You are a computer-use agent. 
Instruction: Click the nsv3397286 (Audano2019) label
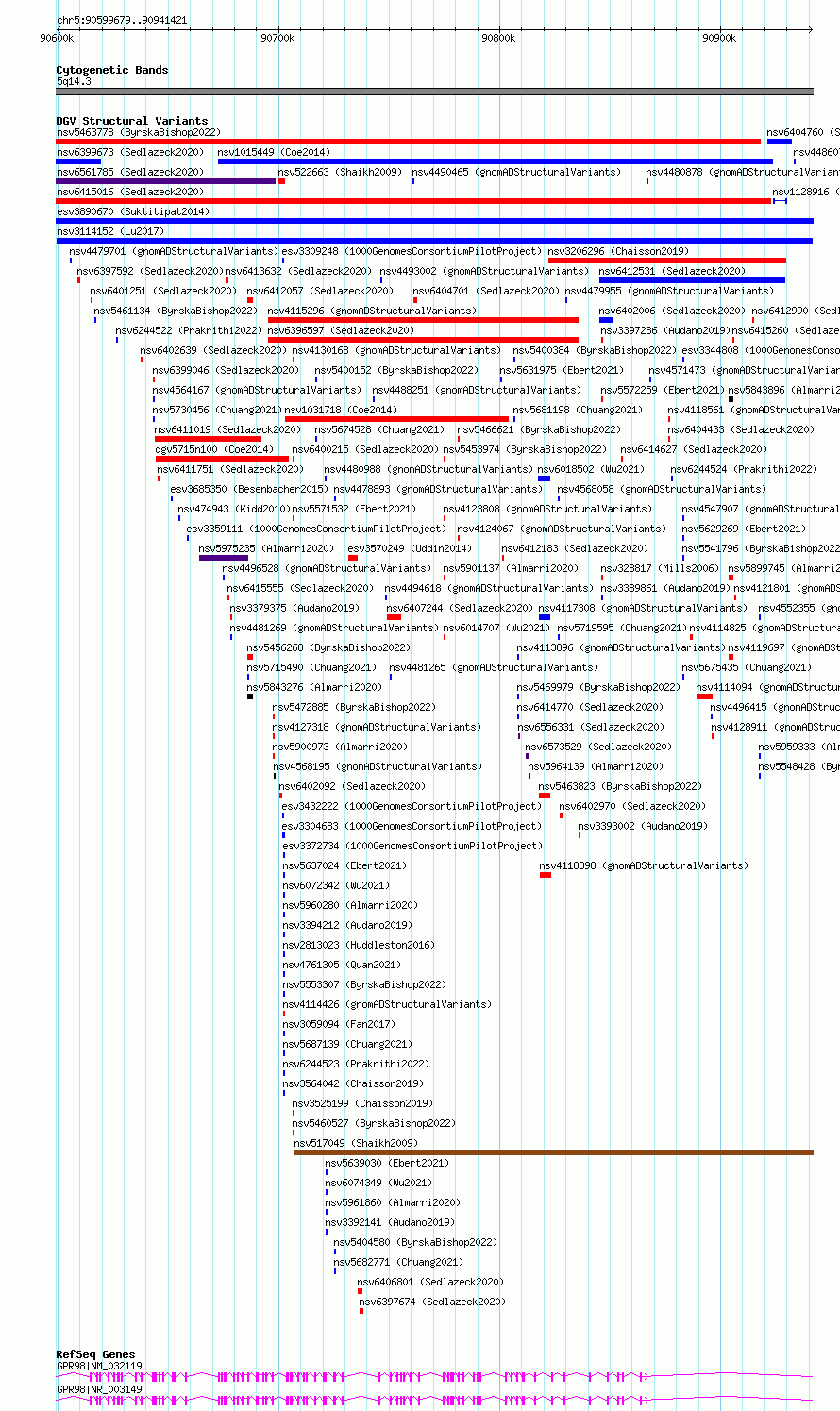(x=664, y=330)
